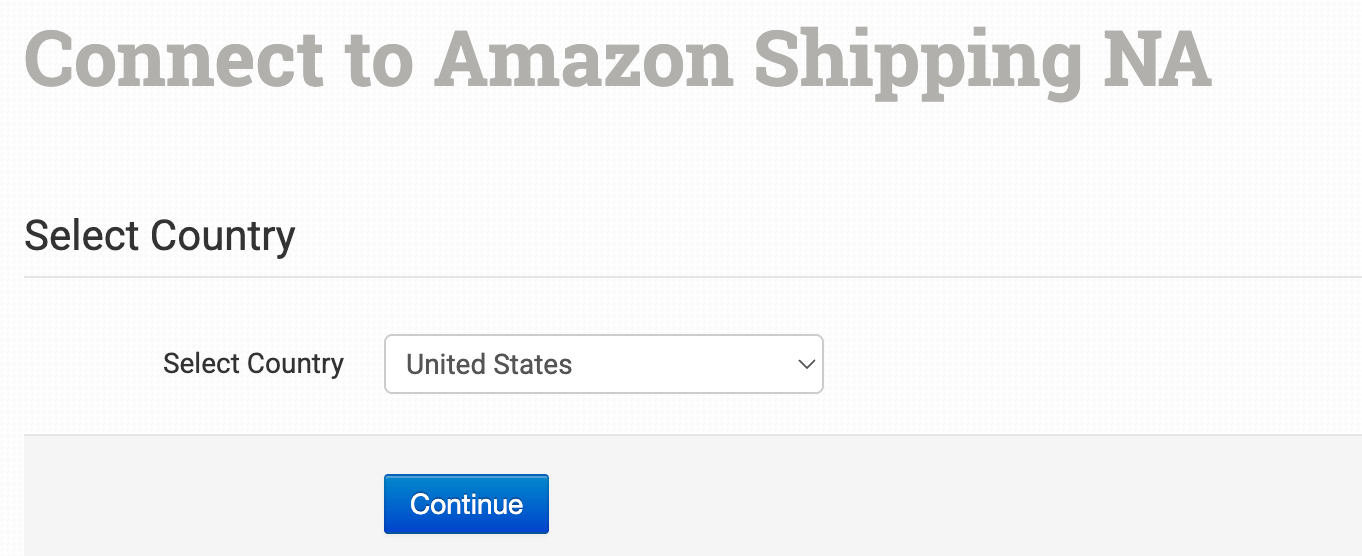The image size is (1362, 556).
Task: Click empty space right of country dropdown
Action: tap(1090, 364)
